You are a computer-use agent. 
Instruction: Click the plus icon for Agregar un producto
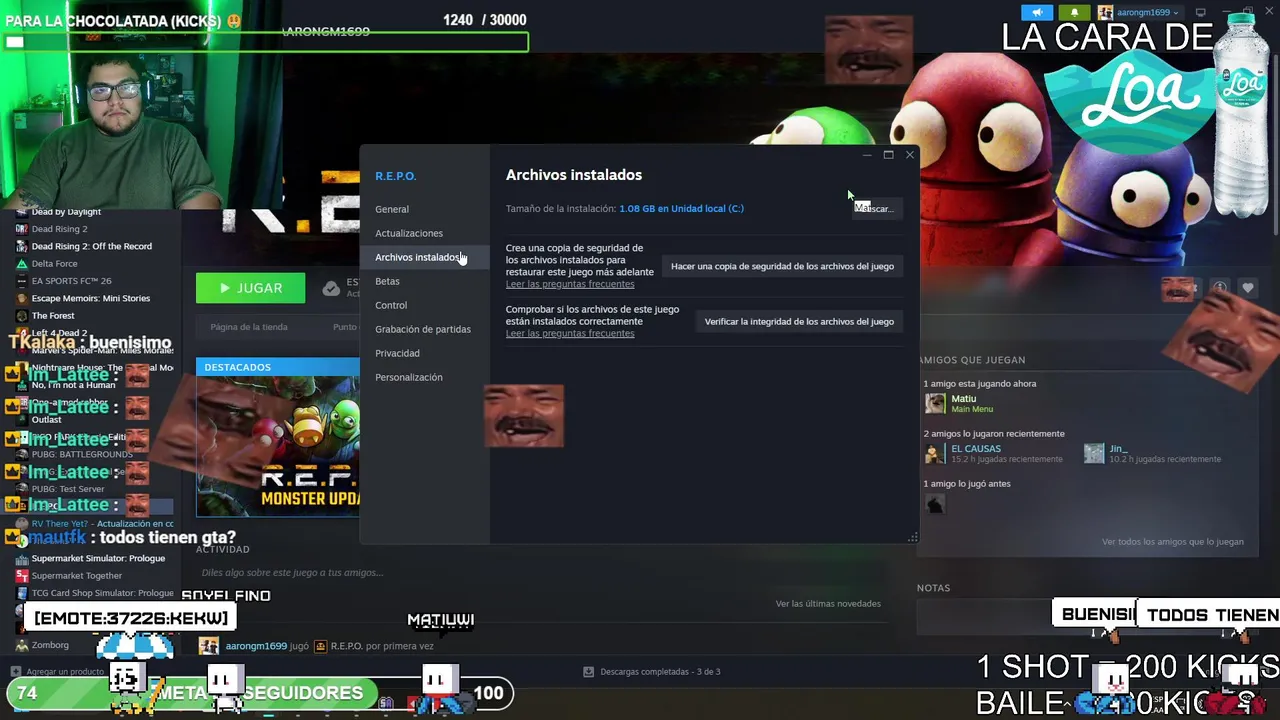pyautogui.click(x=15, y=672)
